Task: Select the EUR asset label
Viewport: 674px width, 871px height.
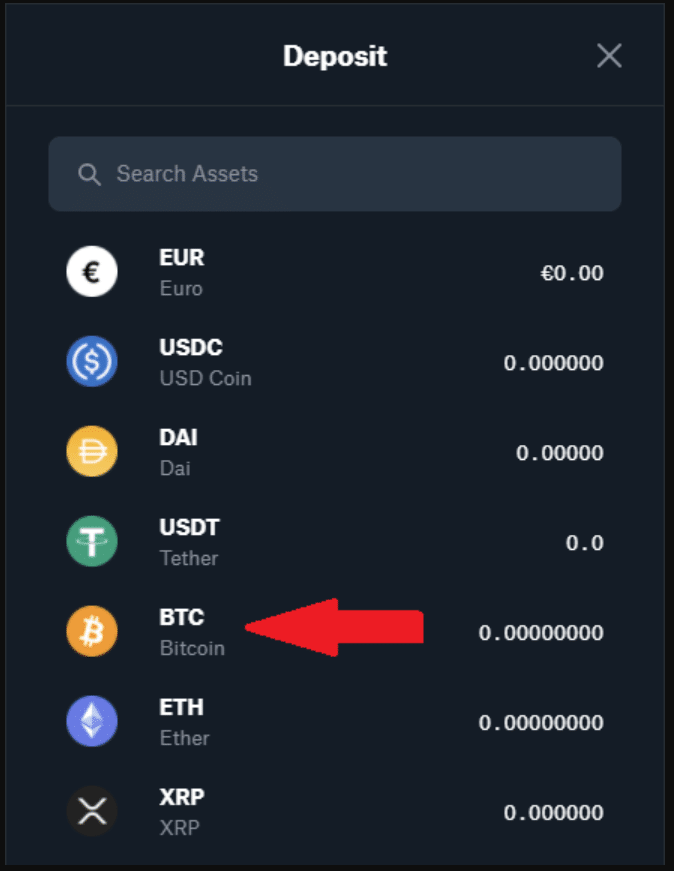Action: [x=182, y=258]
